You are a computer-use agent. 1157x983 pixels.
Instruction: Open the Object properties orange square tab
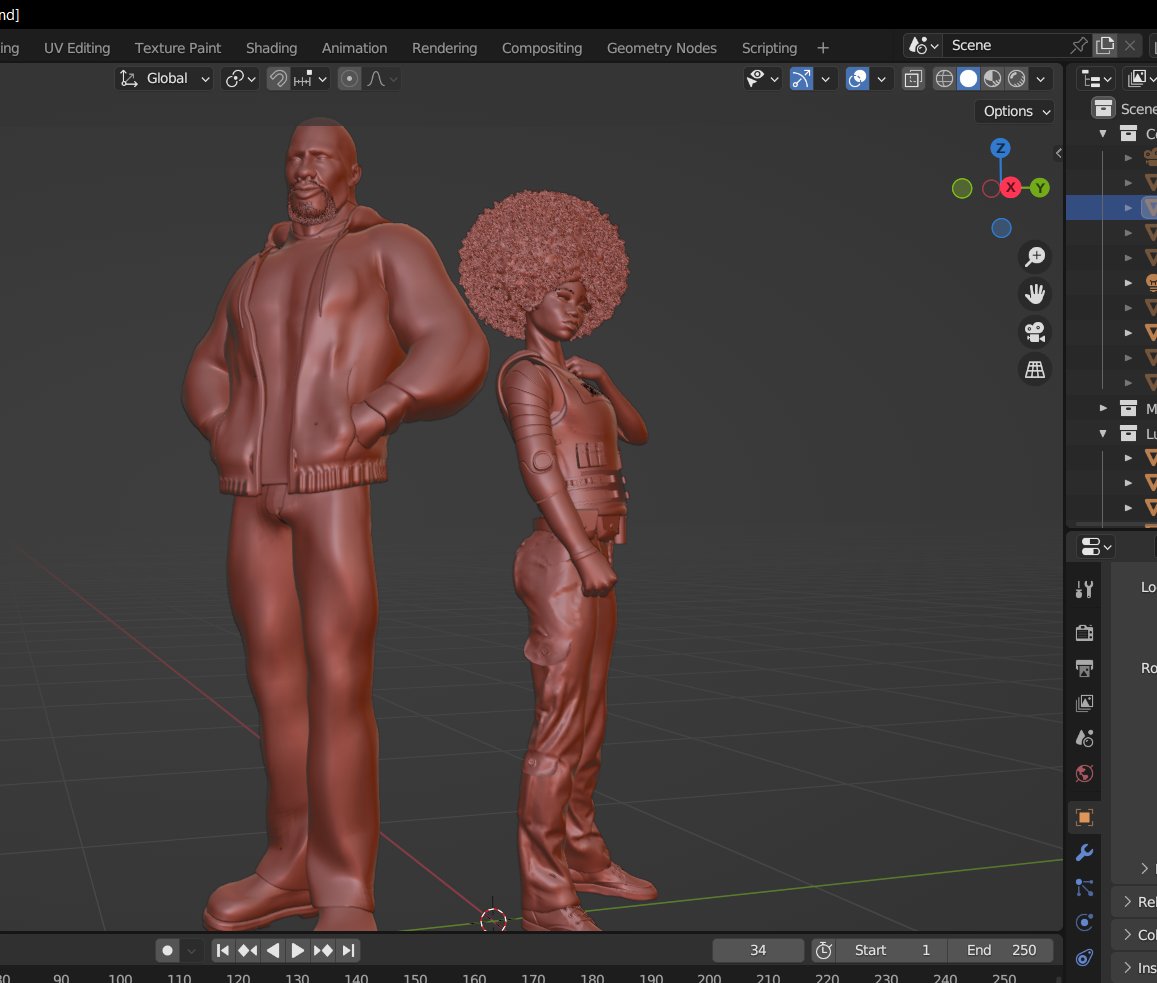pyautogui.click(x=1084, y=817)
